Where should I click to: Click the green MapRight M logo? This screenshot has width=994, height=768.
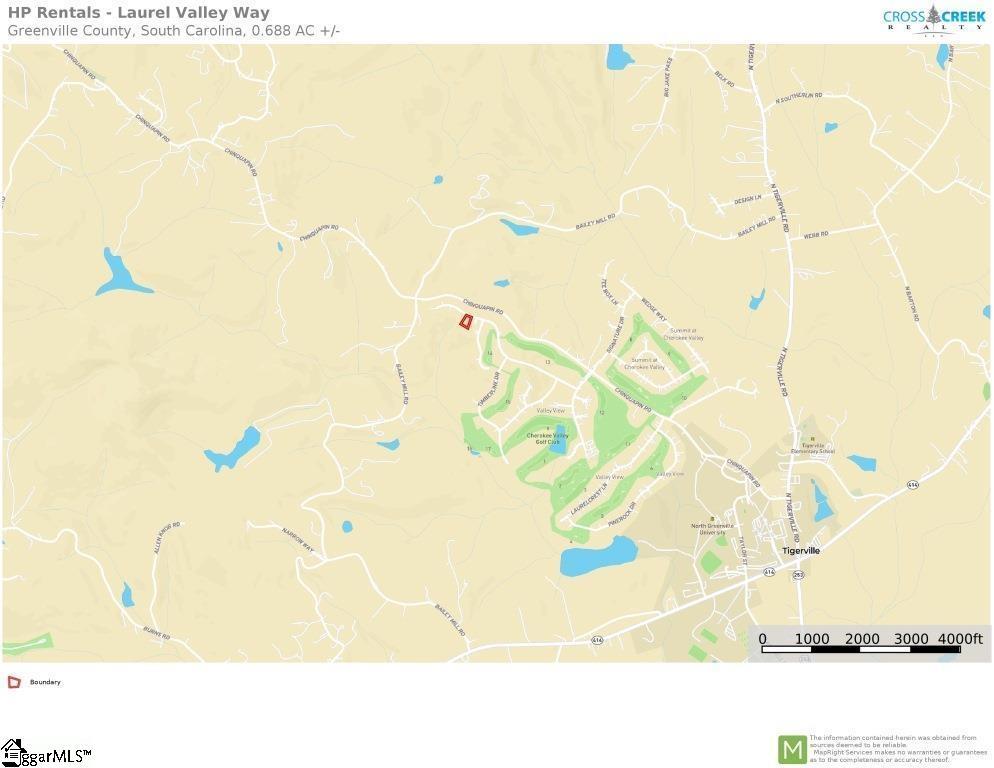(x=792, y=750)
